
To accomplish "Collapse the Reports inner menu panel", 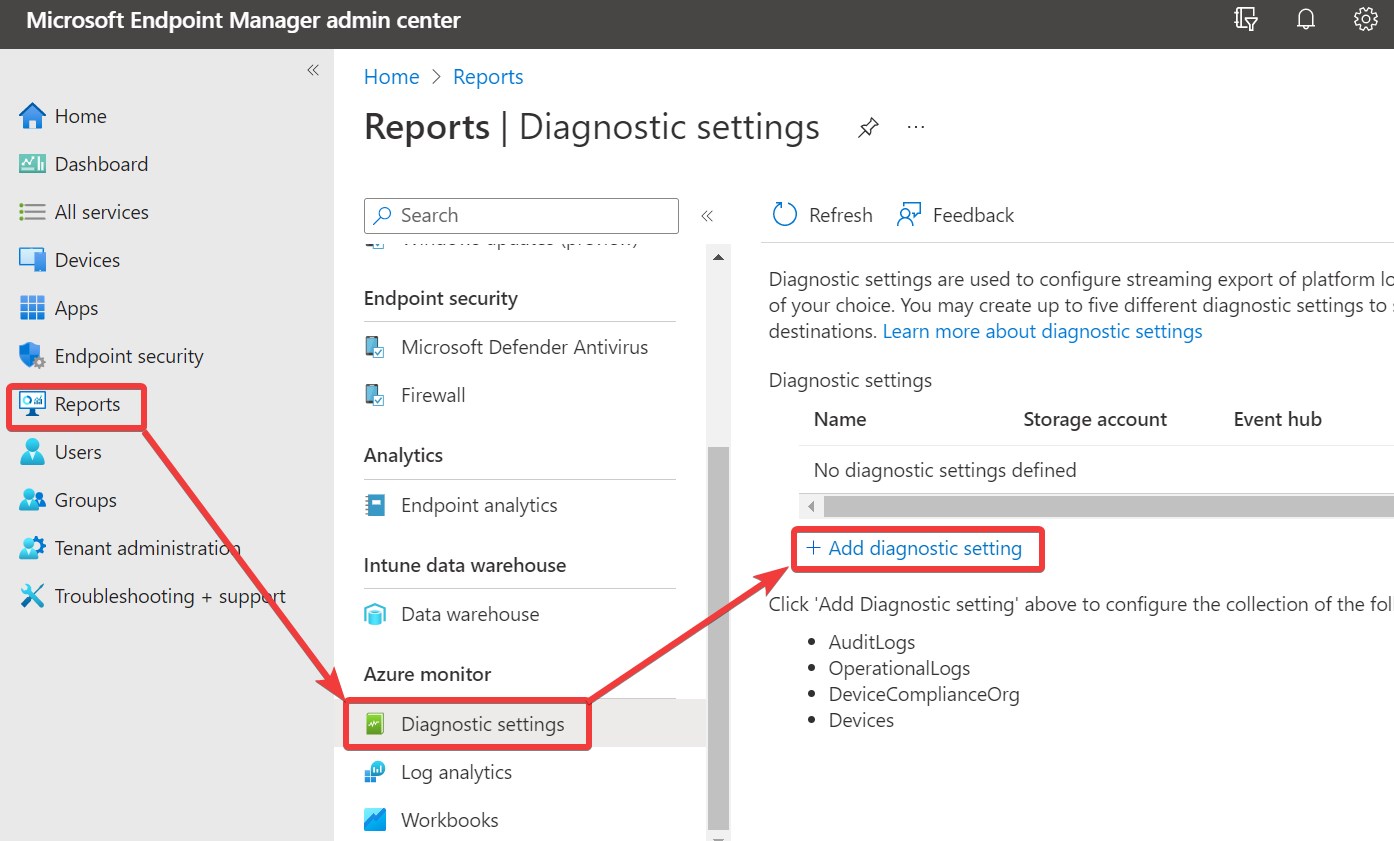I will pos(707,215).
